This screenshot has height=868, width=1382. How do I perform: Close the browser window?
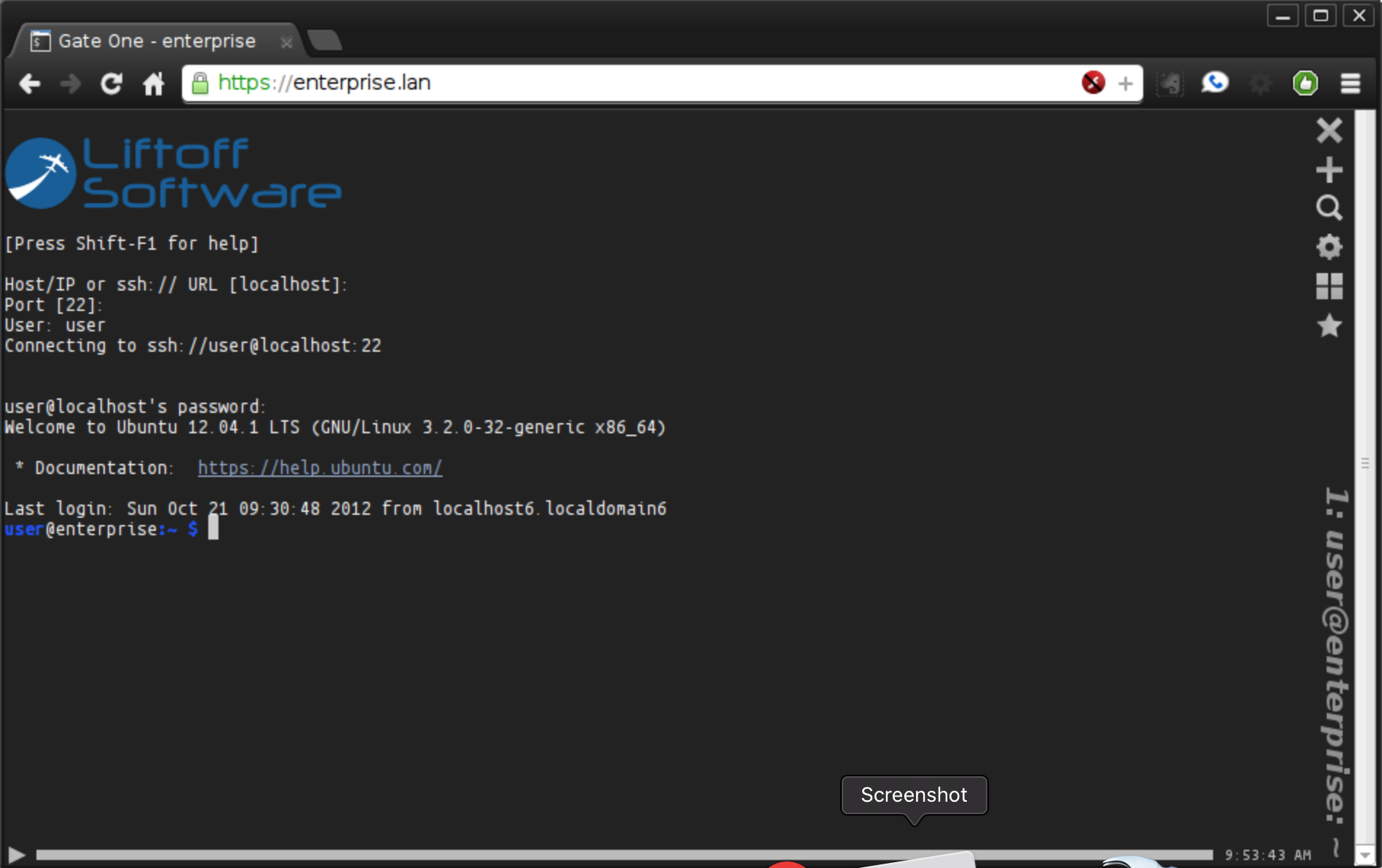(1359, 15)
